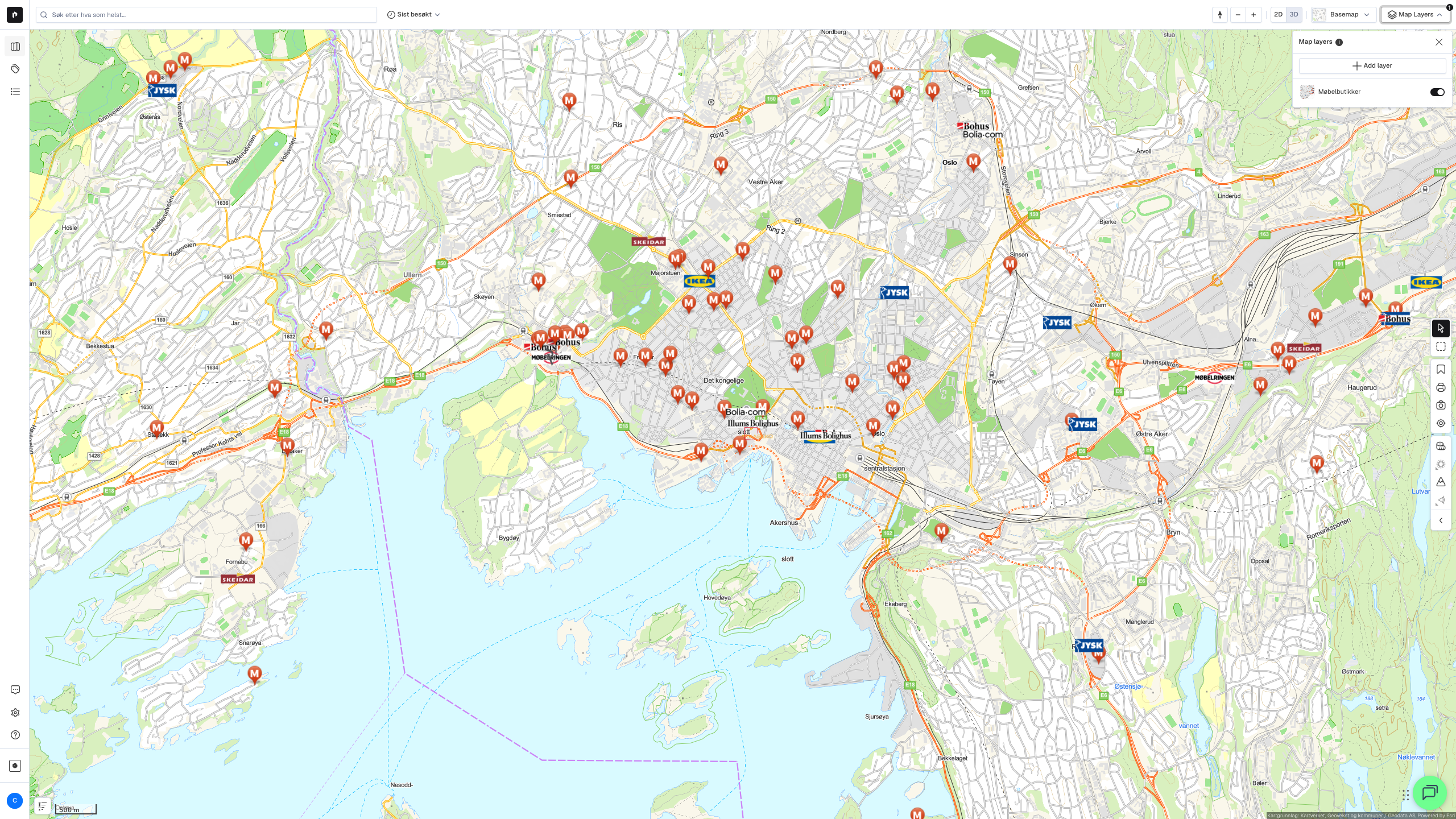Select the JYSK marker near Østre Aker
Image resolution: width=1456 pixels, height=819 pixels.
1082,424
